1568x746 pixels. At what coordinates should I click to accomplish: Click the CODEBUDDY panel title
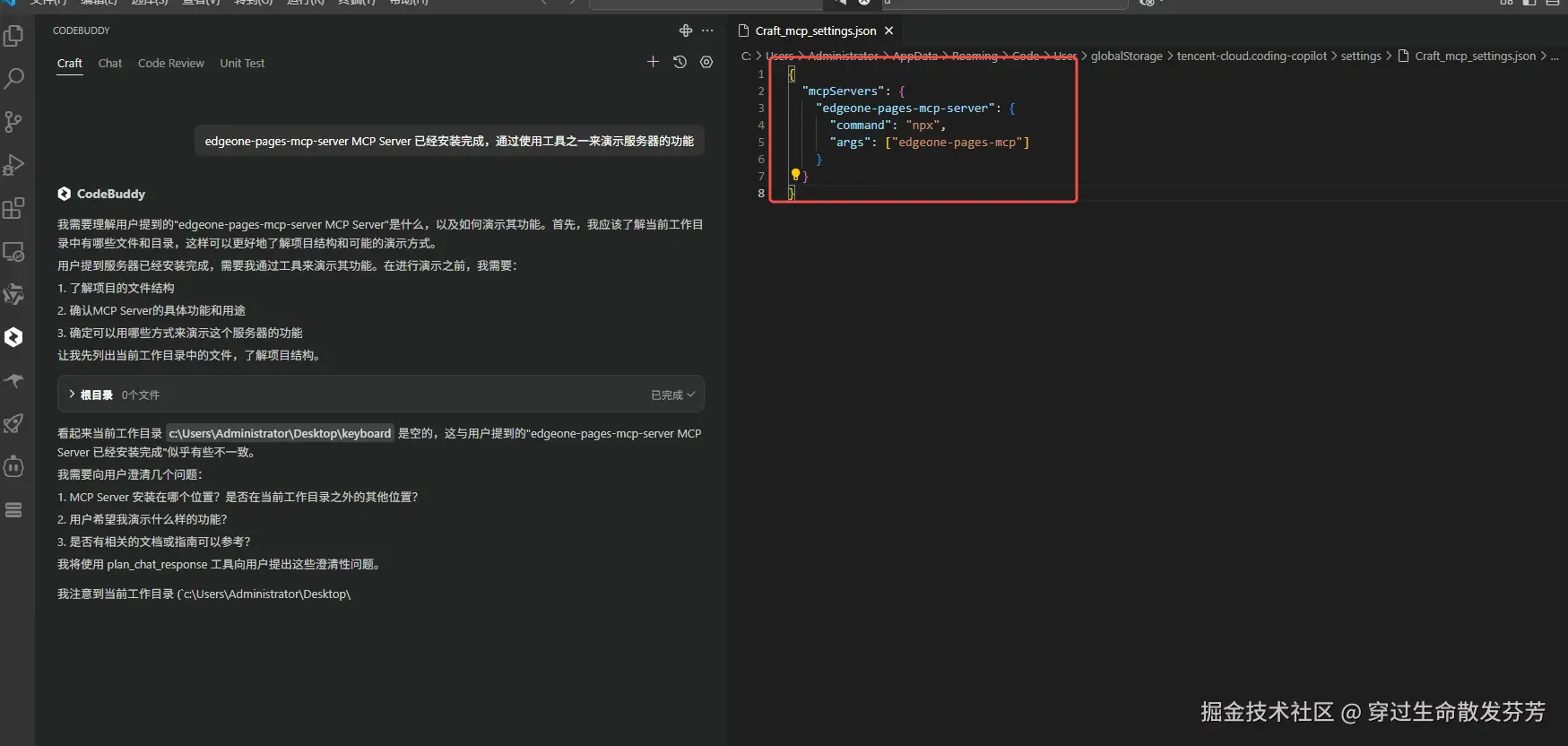[82, 30]
